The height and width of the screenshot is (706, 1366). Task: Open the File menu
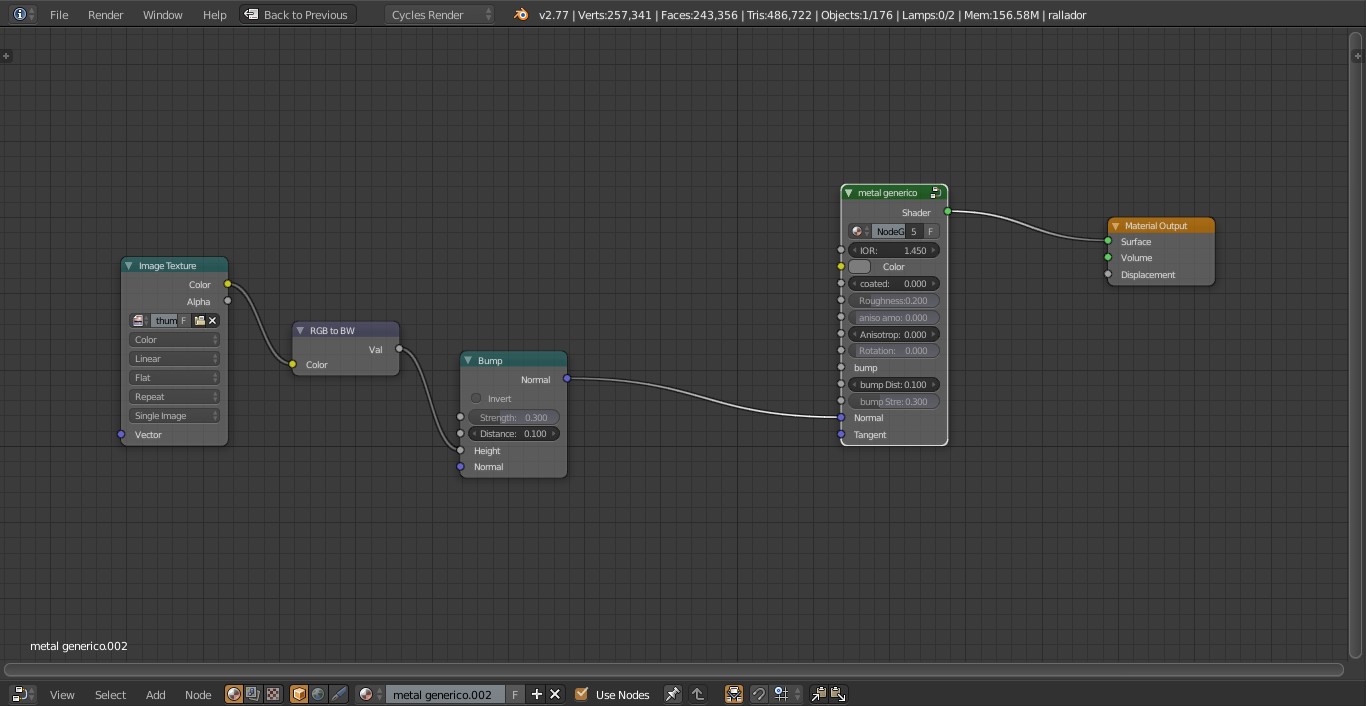click(x=59, y=15)
